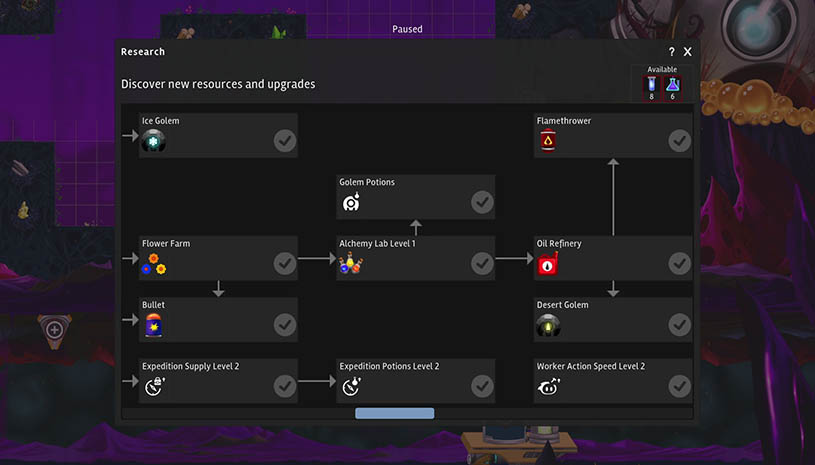815x465 pixels.
Task: Click the Expedition Supply Level 2 node
Action: pos(218,380)
